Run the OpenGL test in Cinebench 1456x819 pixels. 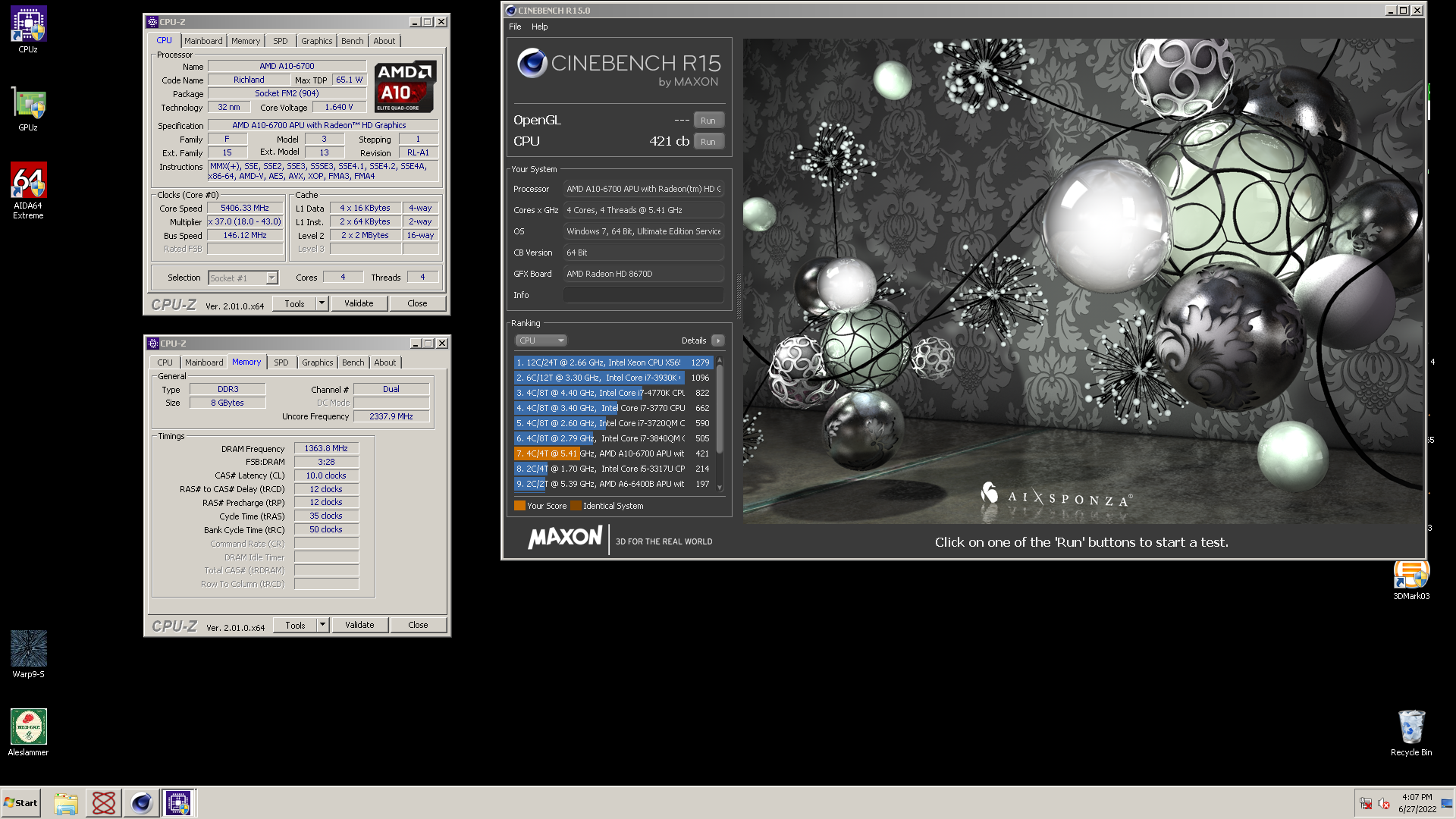click(x=708, y=121)
